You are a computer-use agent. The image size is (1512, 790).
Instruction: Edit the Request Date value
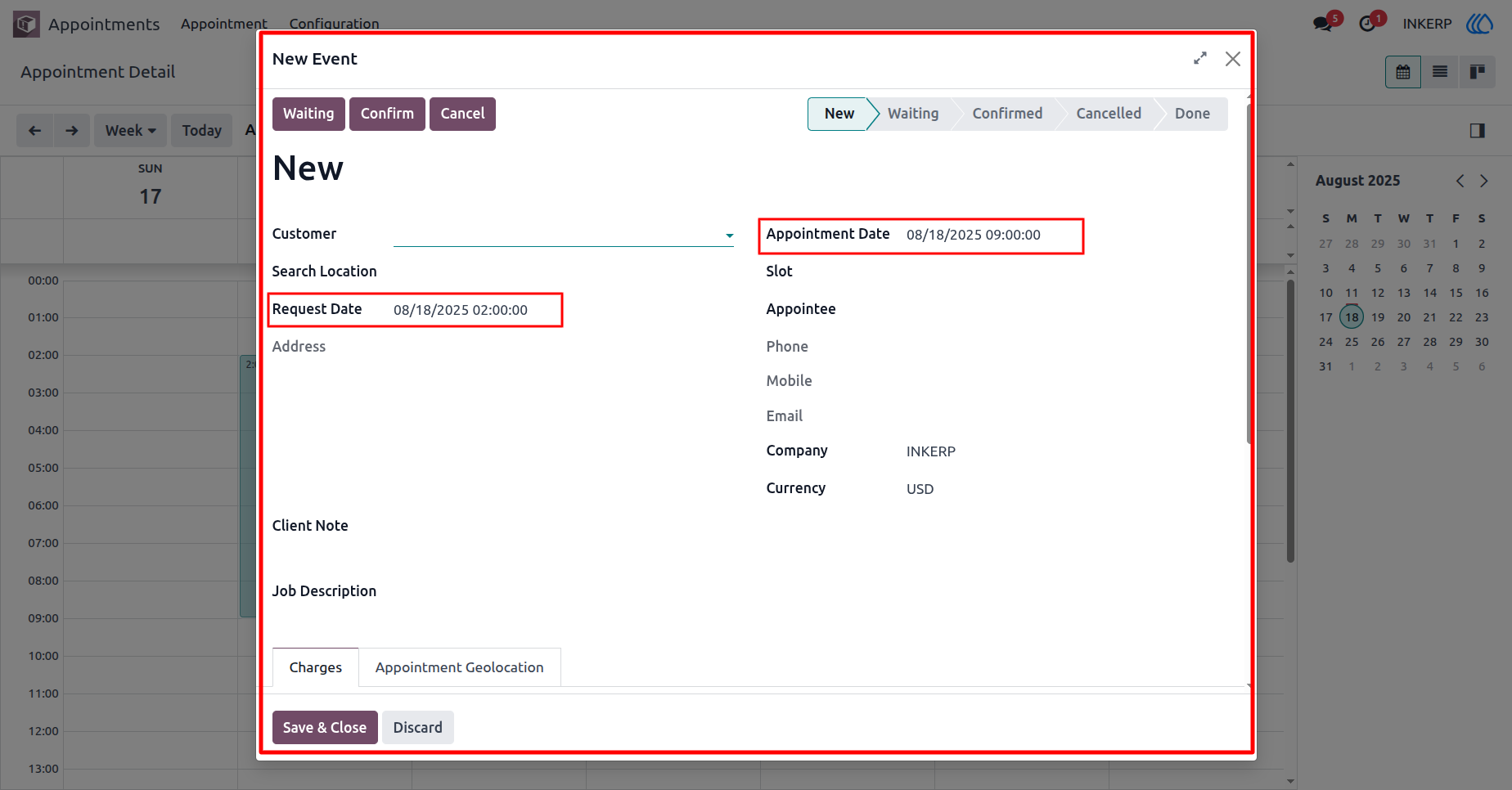pyautogui.click(x=461, y=310)
